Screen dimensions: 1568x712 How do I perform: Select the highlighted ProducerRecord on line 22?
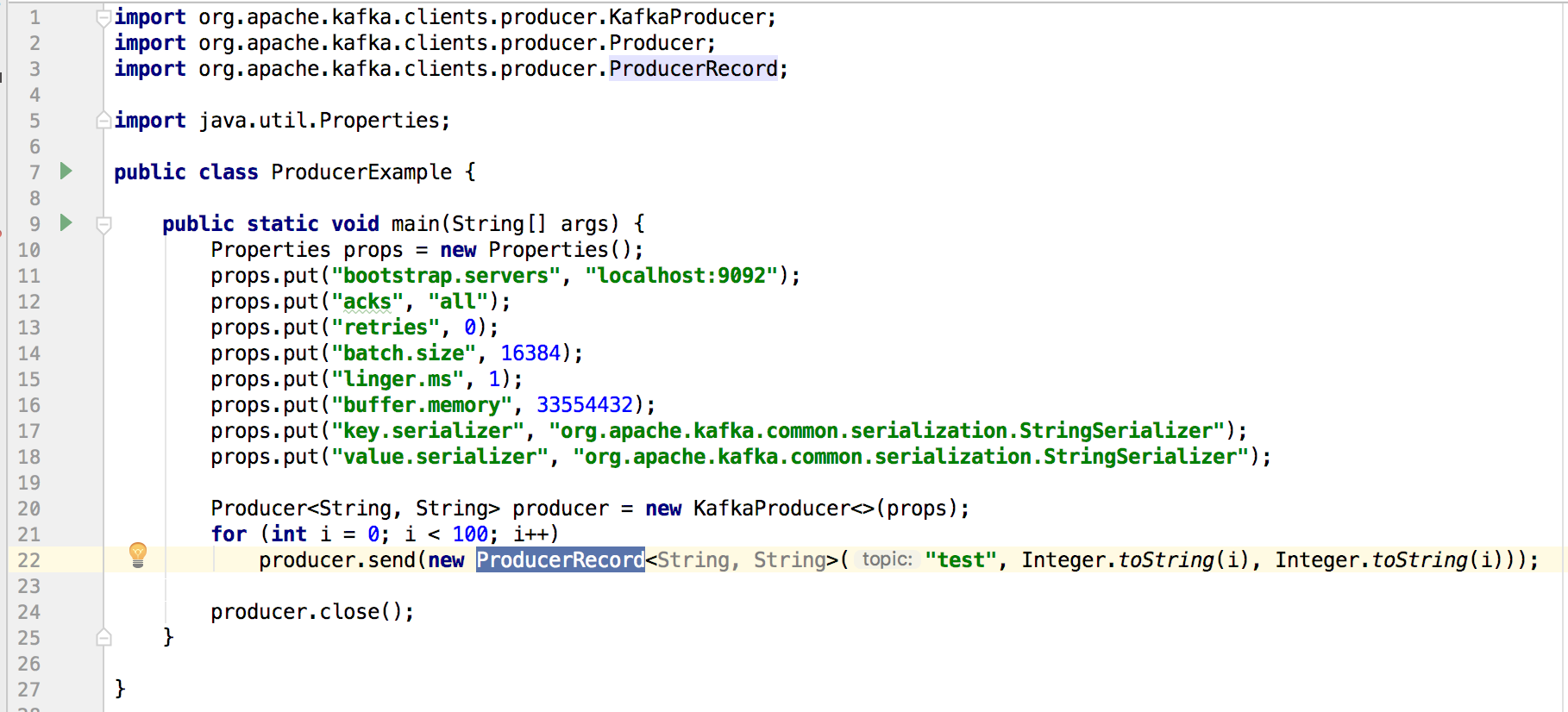click(x=560, y=559)
